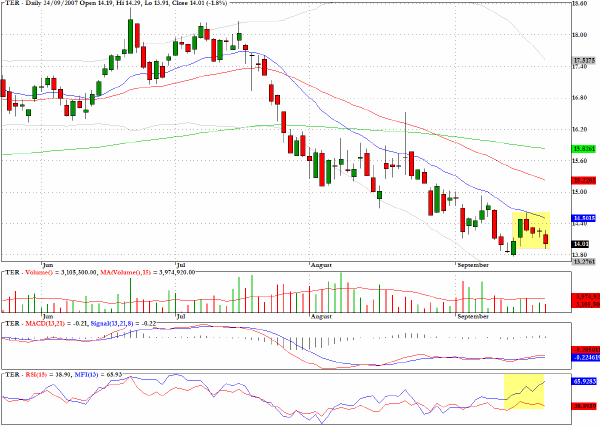This screenshot has width=600, height=428.
Task: Click the red 38.8959 RSI value tag
Action: tap(584, 406)
